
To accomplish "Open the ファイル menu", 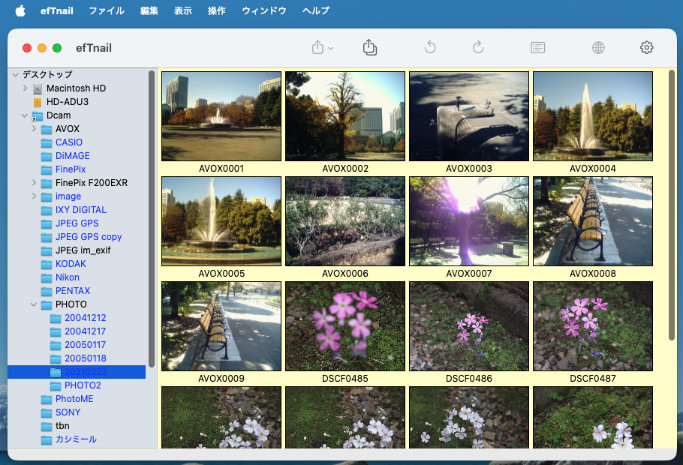I will [x=107, y=10].
